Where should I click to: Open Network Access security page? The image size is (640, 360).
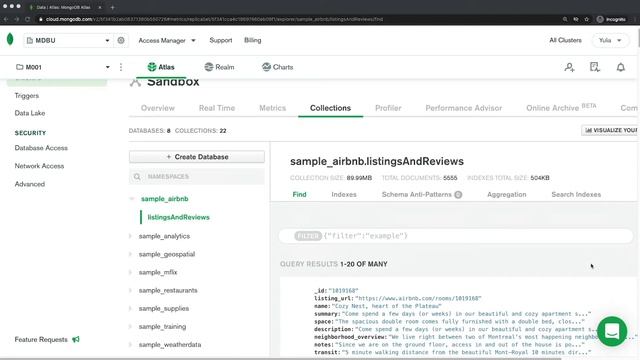click(x=39, y=166)
